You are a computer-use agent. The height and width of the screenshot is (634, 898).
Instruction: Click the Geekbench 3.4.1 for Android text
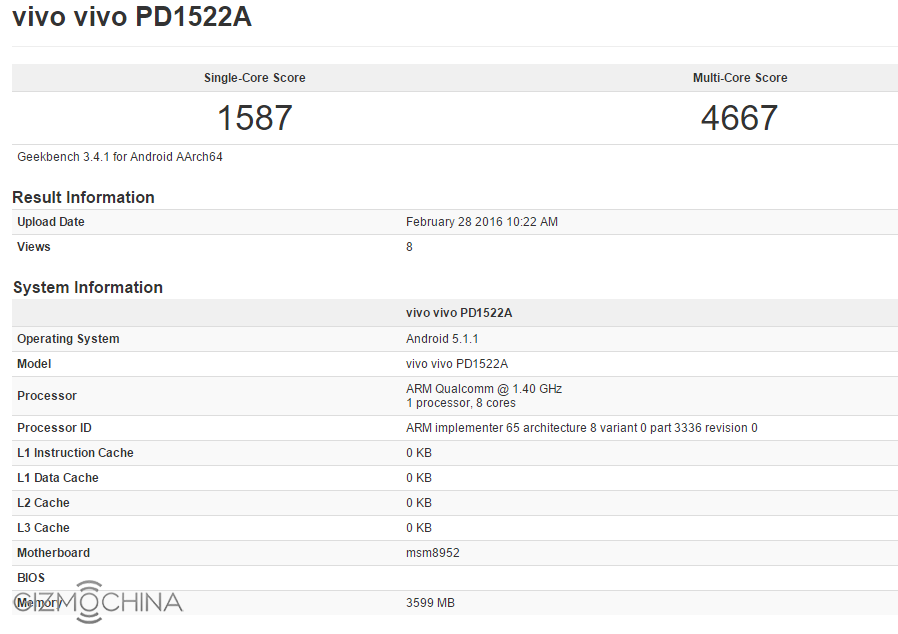click(x=120, y=157)
